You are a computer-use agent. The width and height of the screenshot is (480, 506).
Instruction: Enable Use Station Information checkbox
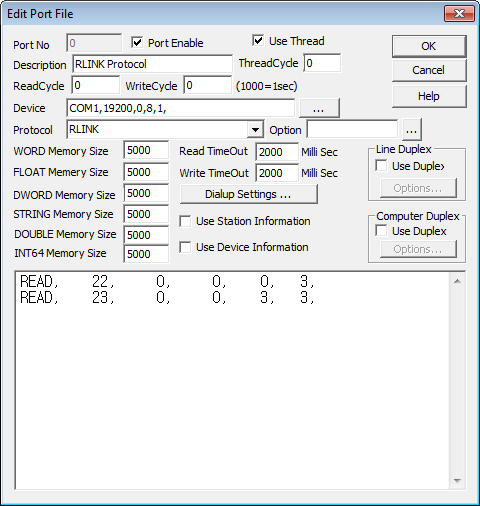185,221
